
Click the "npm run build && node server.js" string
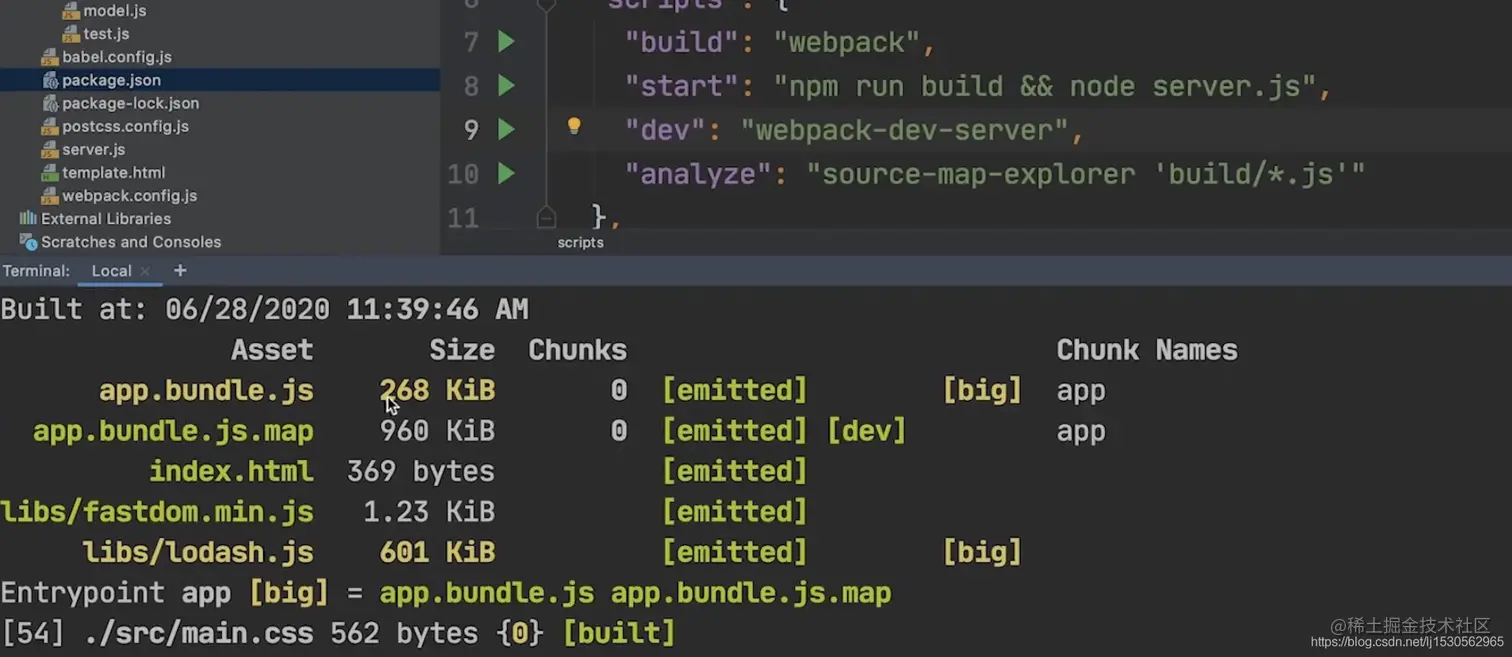1044,86
